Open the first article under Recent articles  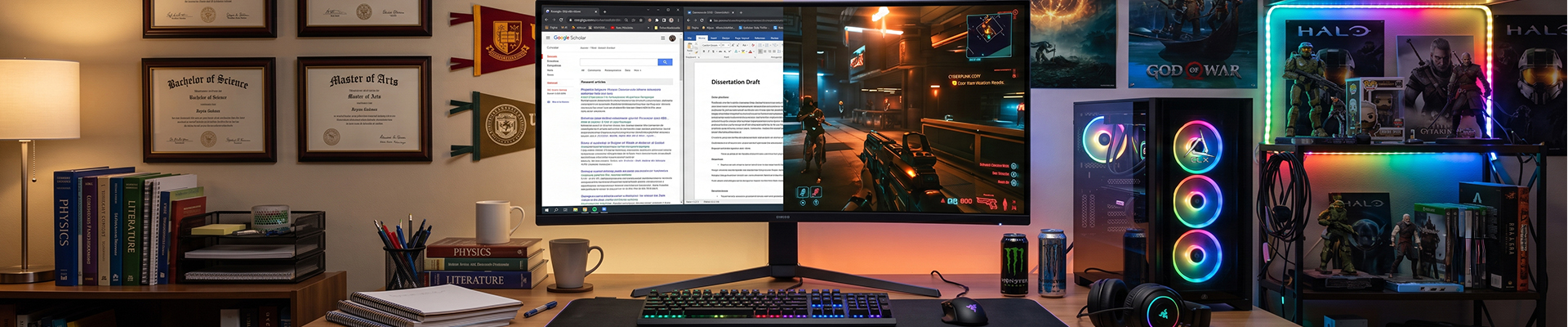pos(621,91)
